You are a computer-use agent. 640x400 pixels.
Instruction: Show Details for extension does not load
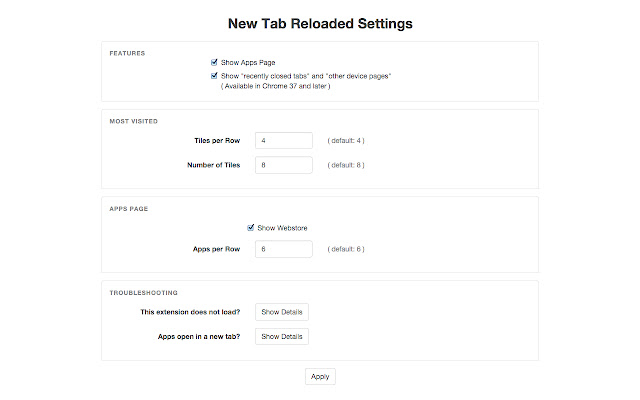pos(282,312)
